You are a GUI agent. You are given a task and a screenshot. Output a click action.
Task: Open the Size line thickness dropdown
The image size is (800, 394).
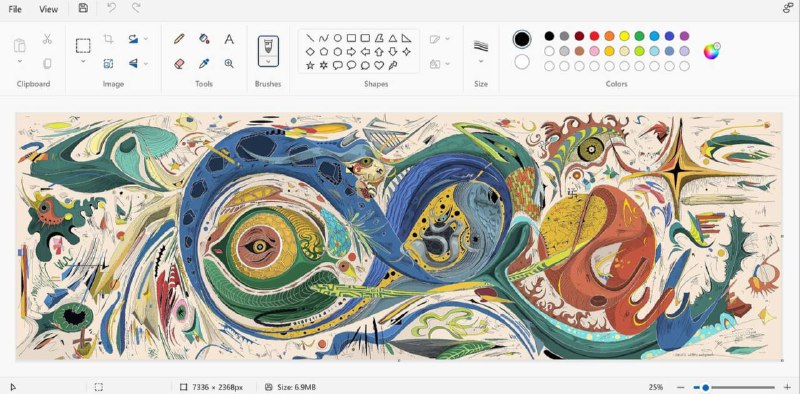point(481,61)
